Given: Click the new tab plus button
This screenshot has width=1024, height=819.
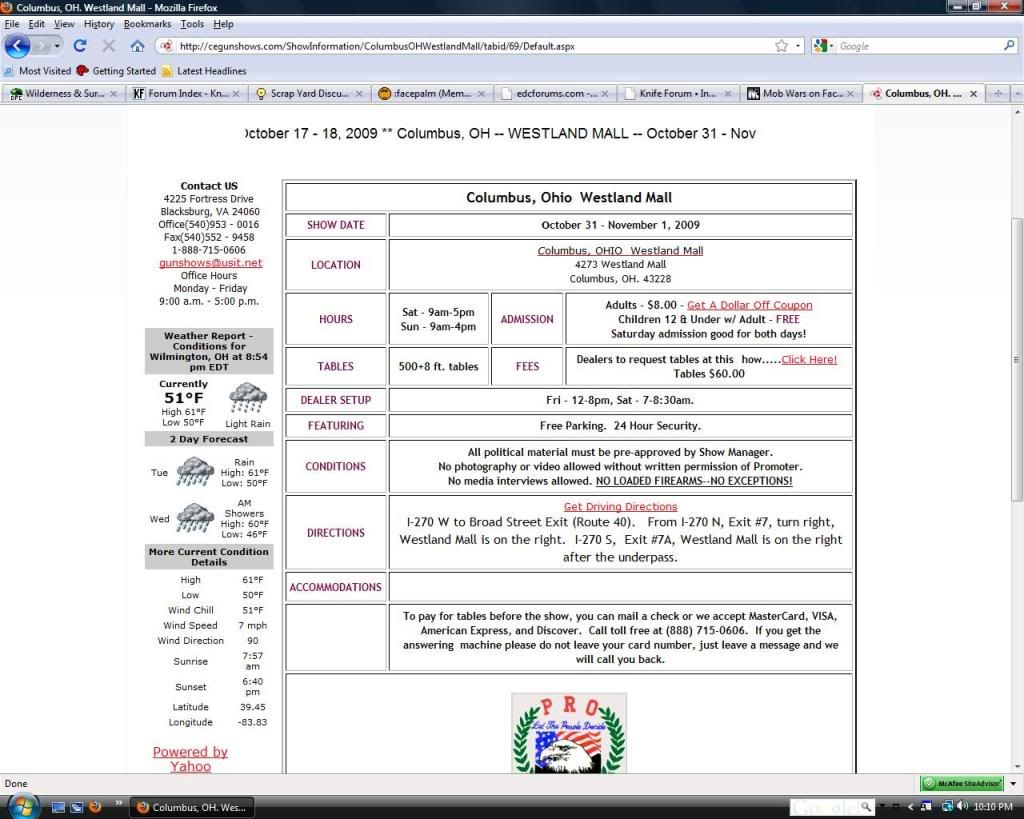Looking at the screenshot, I should click(997, 93).
